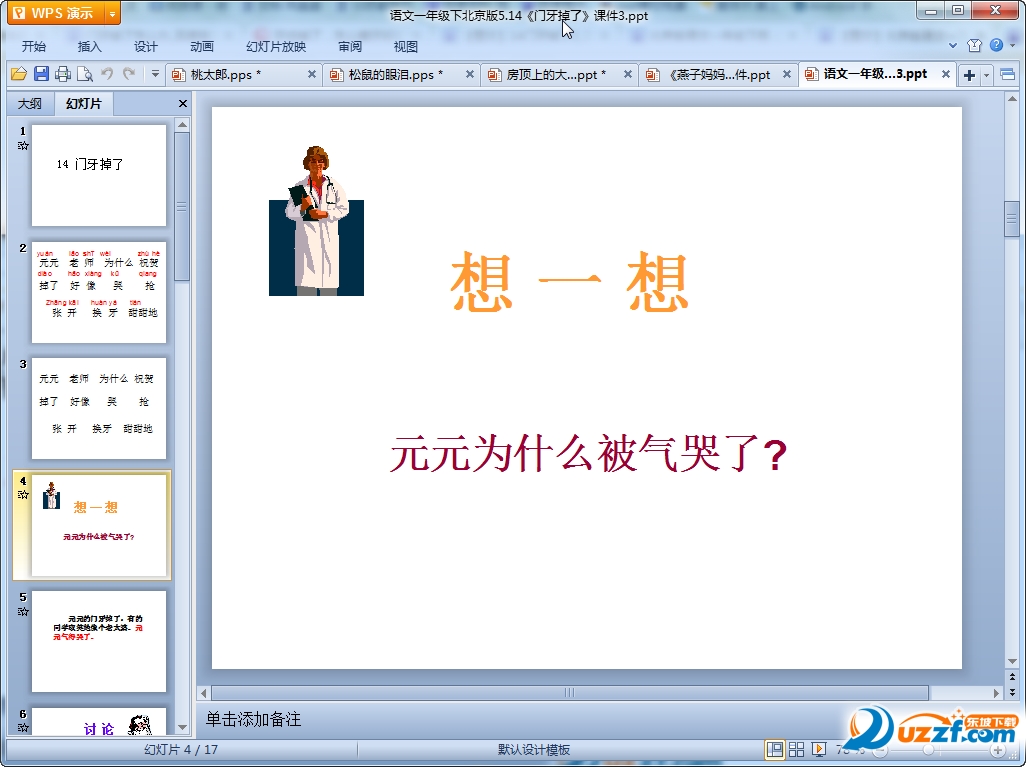Open the 幻灯片放映 menu tab
1026x767 pixels.
click(x=276, y=46)
